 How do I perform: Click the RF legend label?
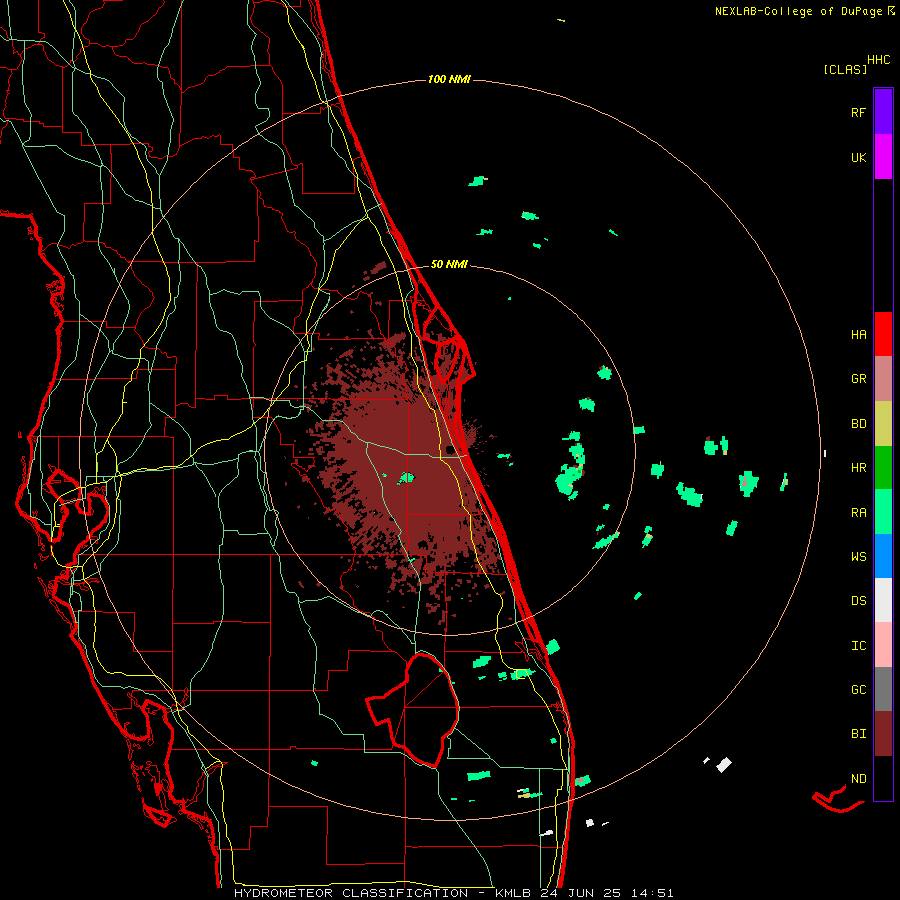(x=858, y=113)
